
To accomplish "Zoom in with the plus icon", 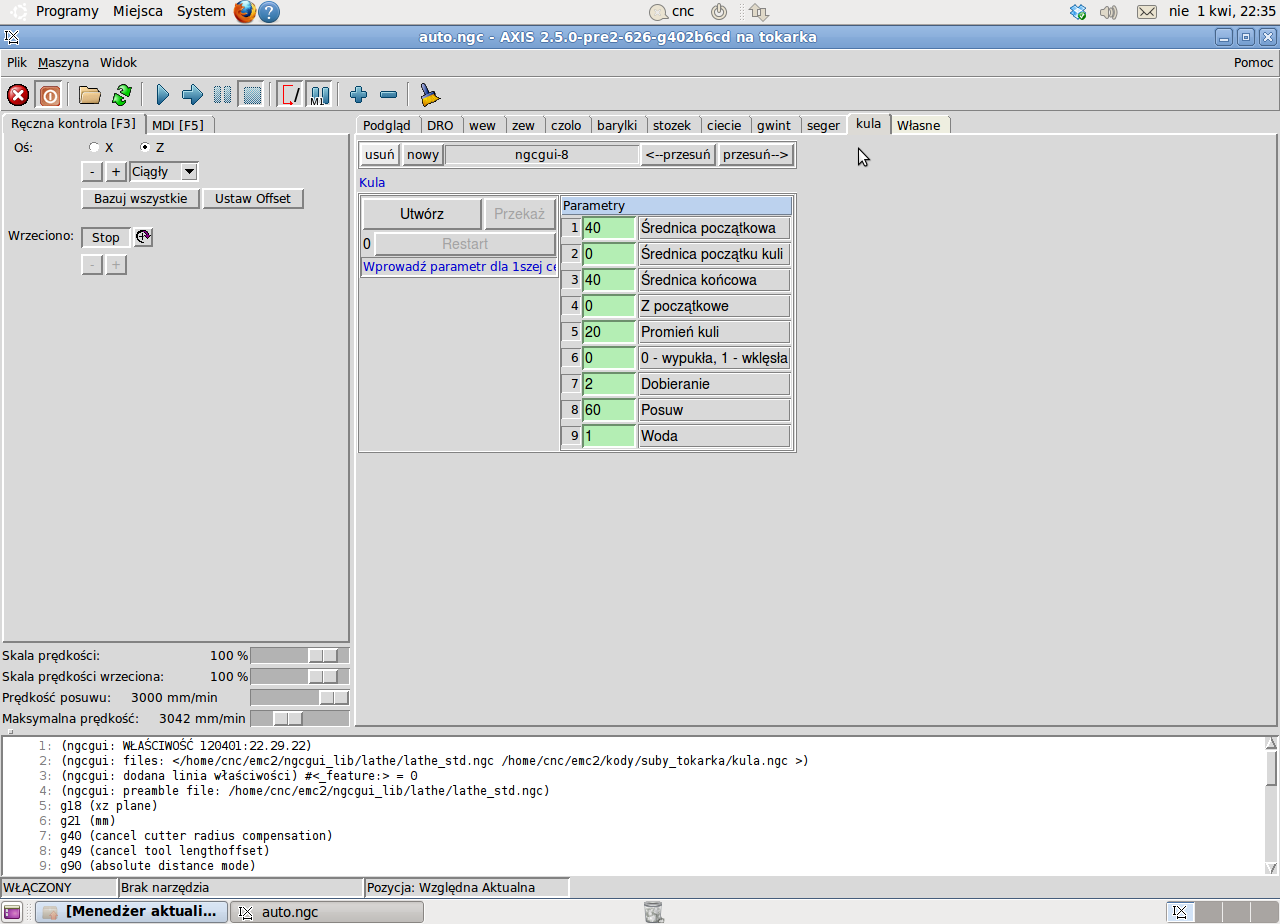I will point(359,95).
